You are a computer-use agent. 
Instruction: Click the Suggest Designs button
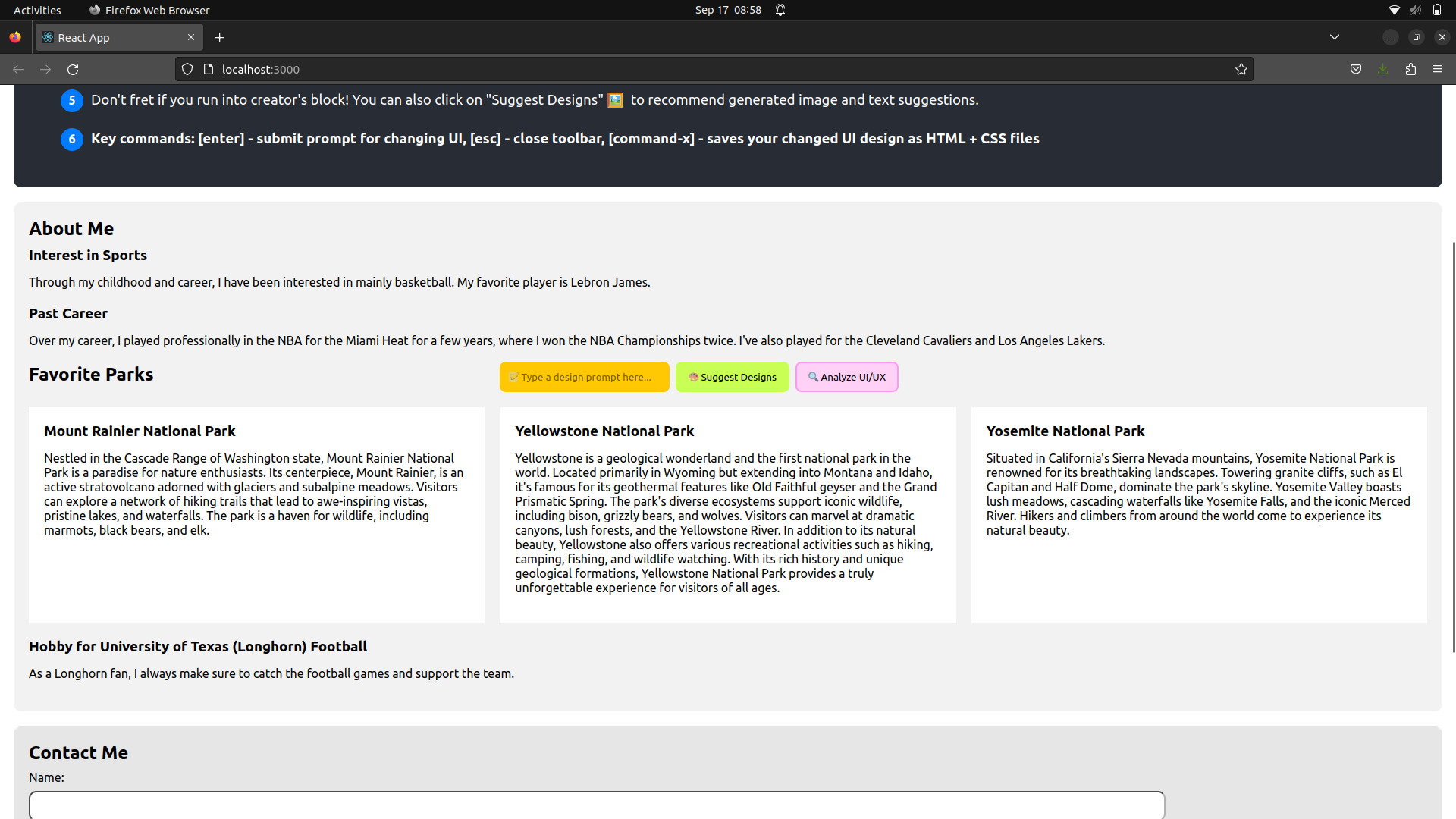732,377
